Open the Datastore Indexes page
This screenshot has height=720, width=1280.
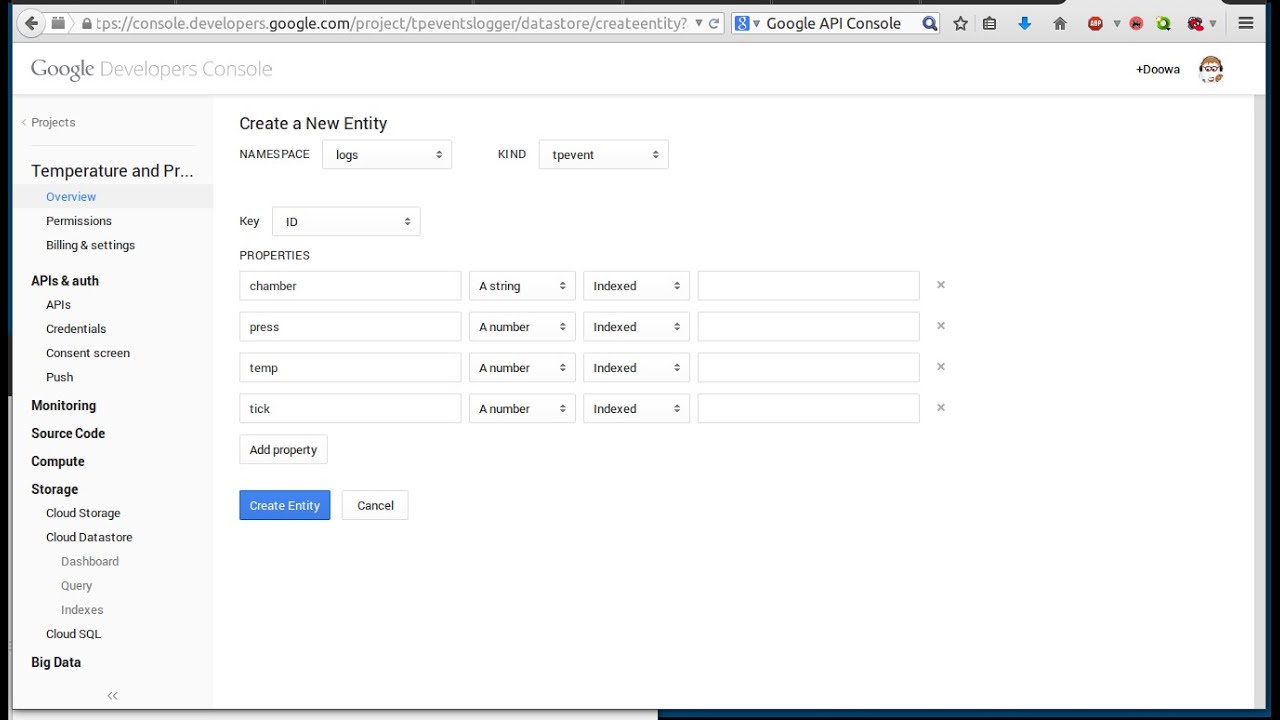pyautogui.click(x=82, y=610)
